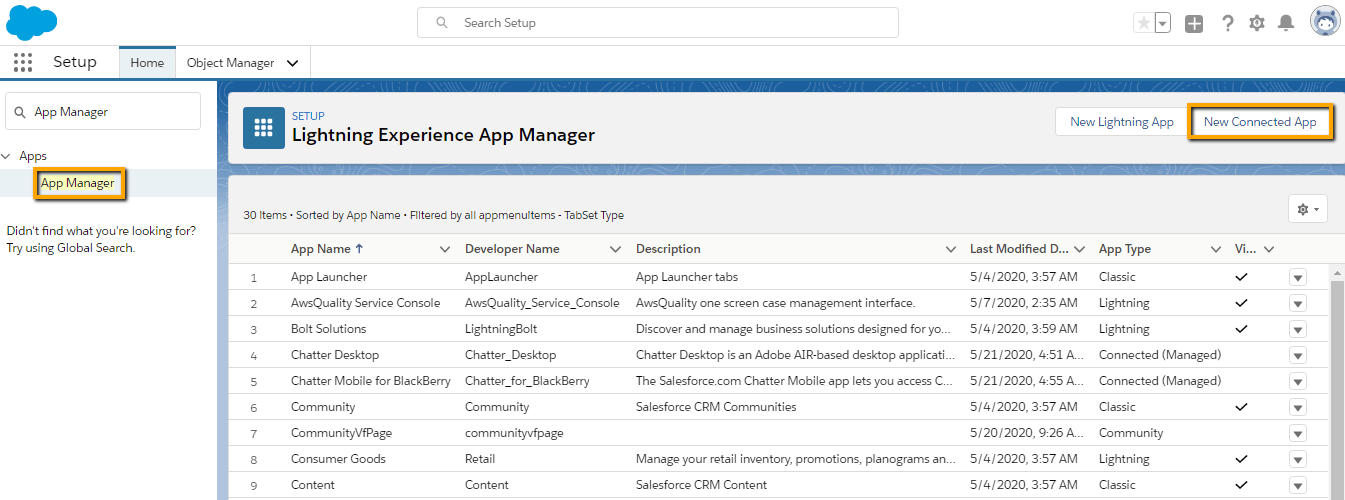Open the Last Modified Date column chevron
Screen dimensions: 1345x500
coord(1079,249)
